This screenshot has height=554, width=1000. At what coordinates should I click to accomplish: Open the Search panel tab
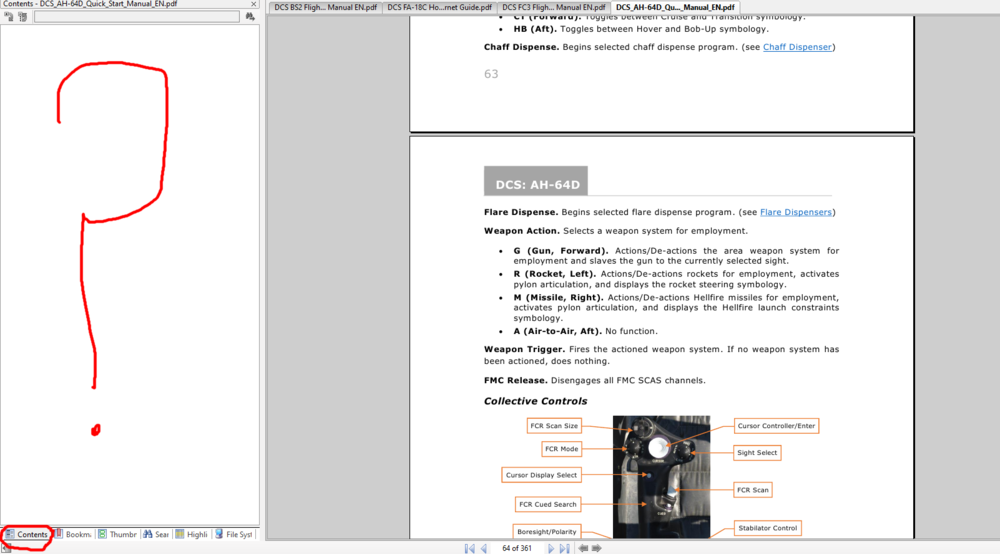click(x=156, y=534)
